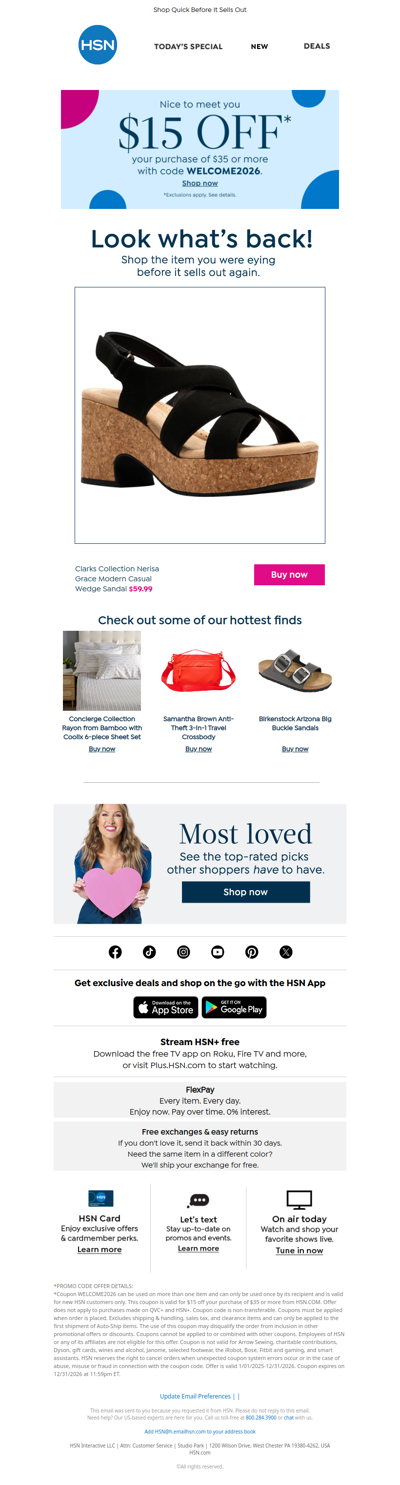Open the Today's Special menu item

pos(188,46)
